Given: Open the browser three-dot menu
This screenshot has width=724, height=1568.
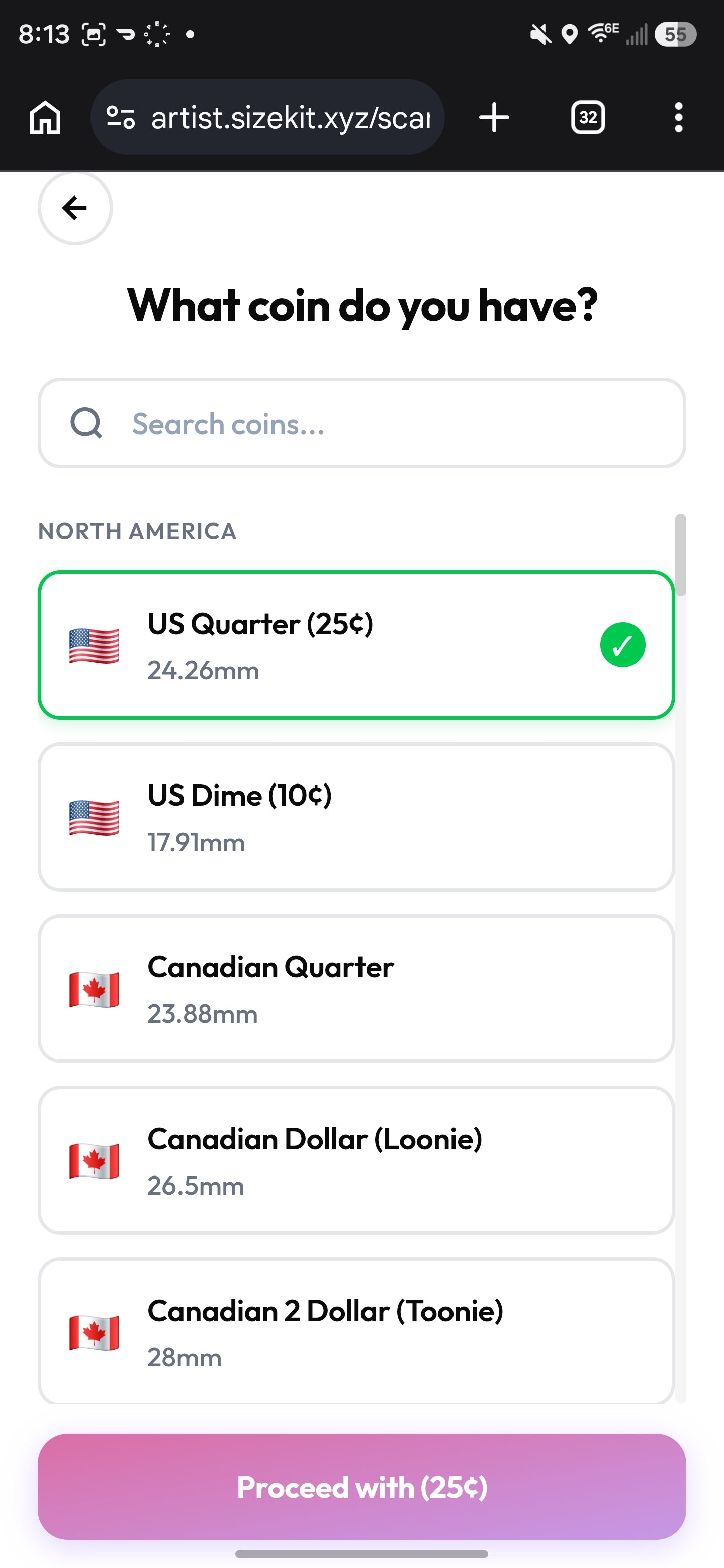Looking at the screenshot, I should 678,117.
